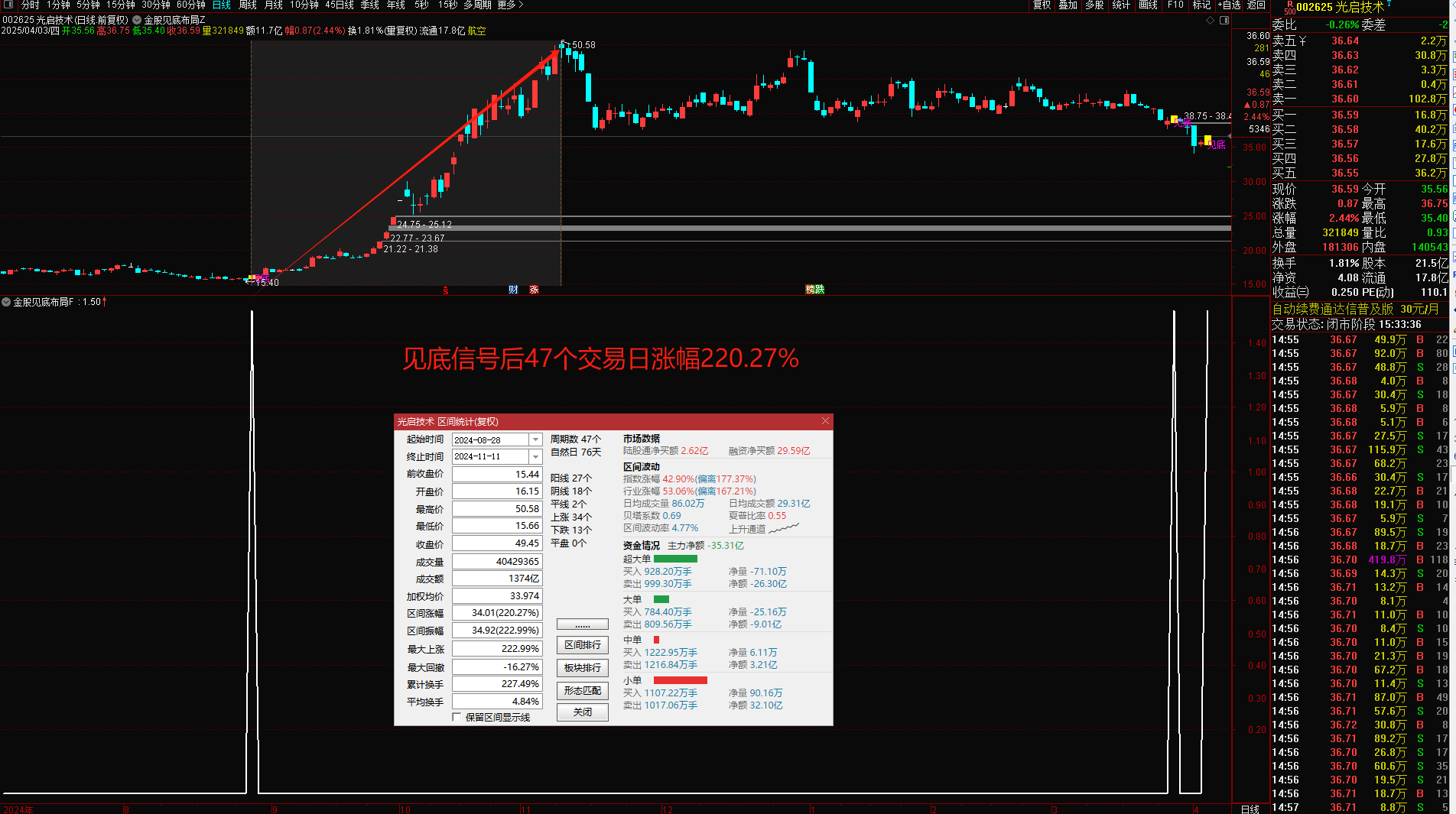Click the split-panel icon beside the diamond icon
Screen dimensions: 1456x814
click(1224, 21)
